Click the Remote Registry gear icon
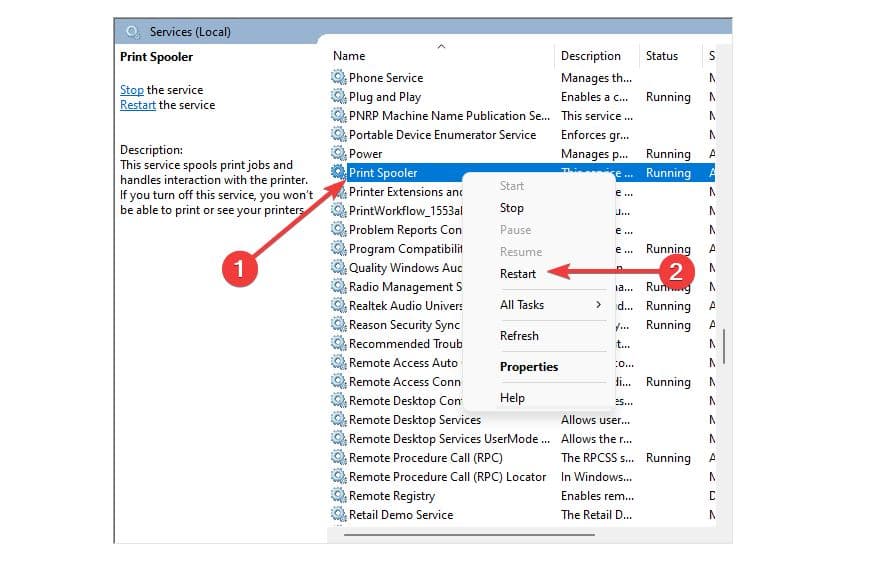Image resolution: width=877 pixels, height=566 pixels. click(338, 496)
